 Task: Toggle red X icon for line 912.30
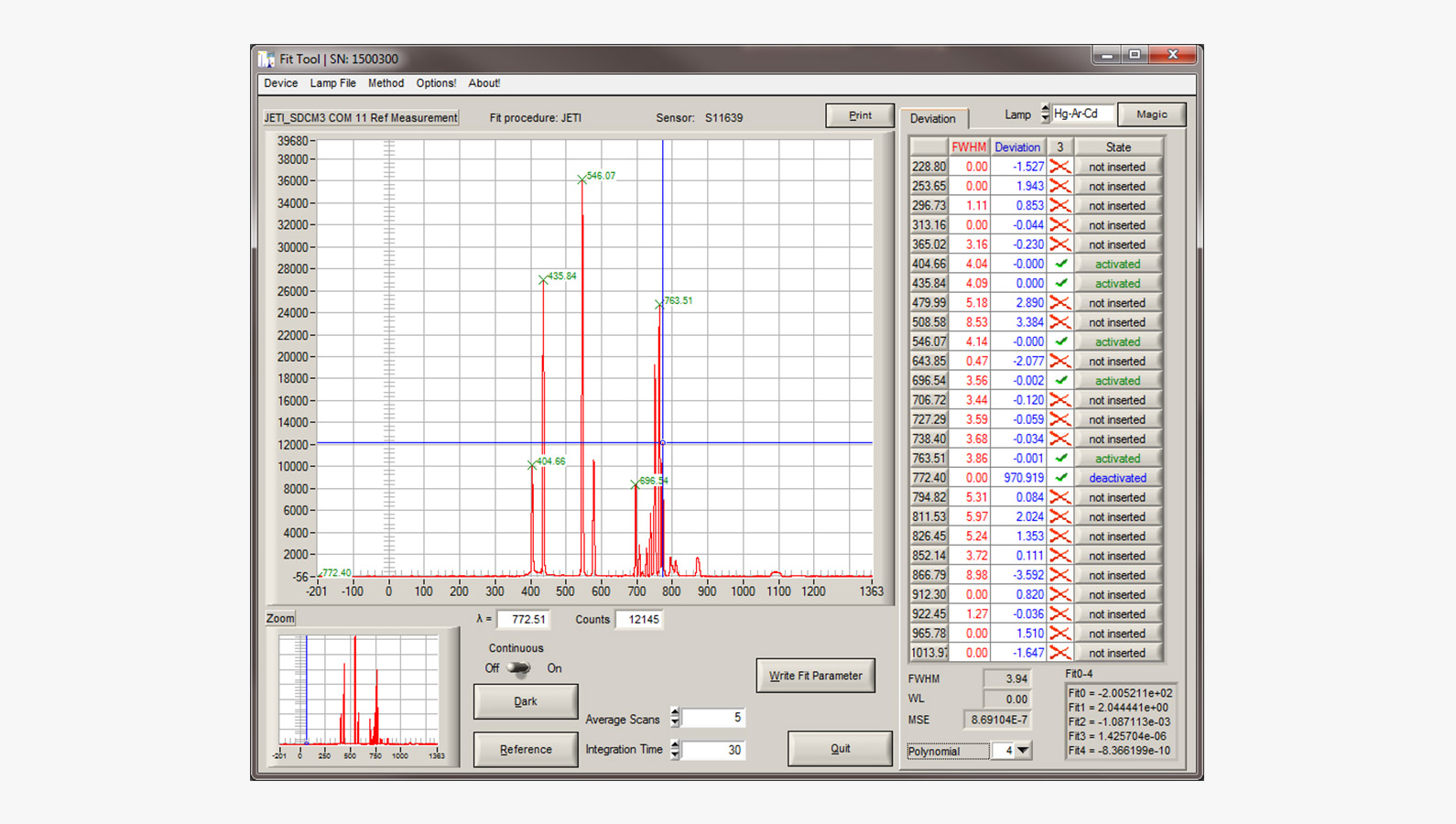(x=1060, y=594)
